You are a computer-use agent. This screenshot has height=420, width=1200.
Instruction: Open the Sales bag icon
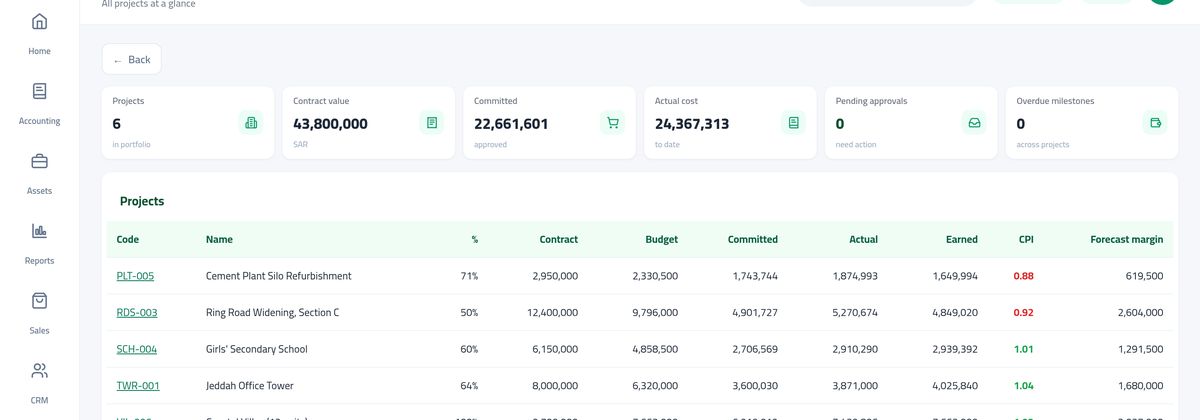pyautogui.click(x=39, y=301)
